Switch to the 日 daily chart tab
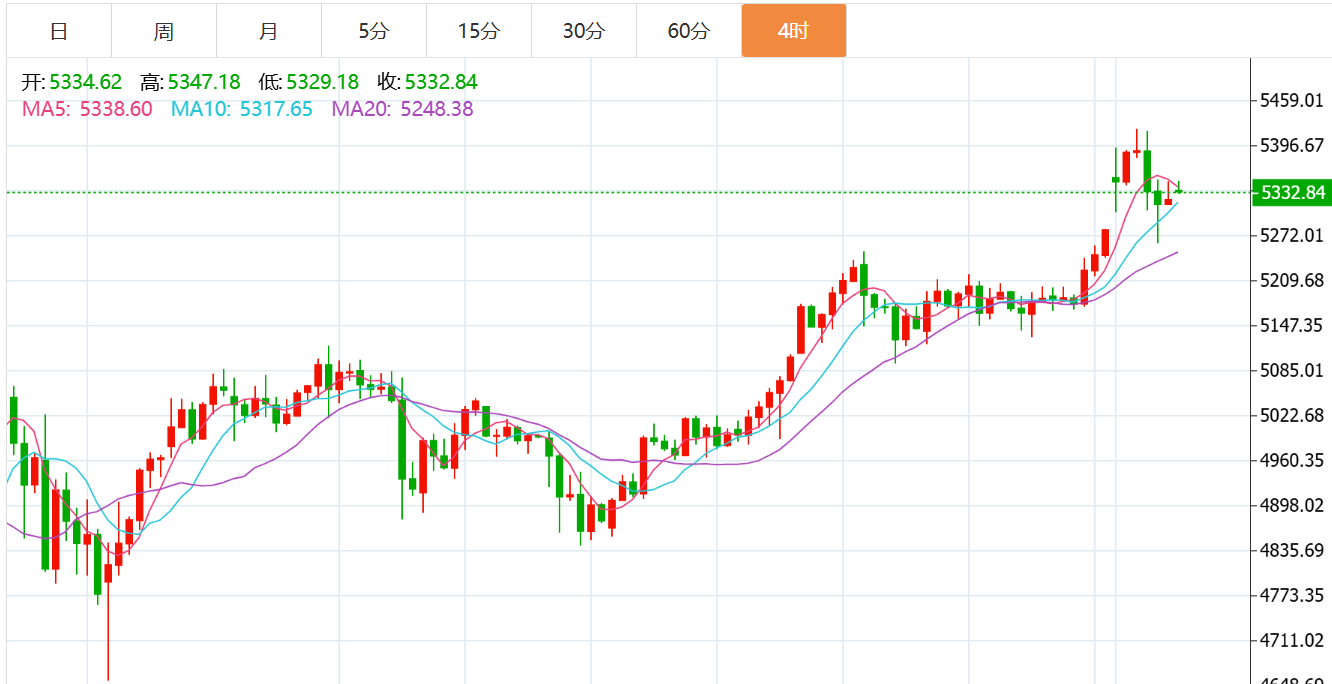This screenshot has height=684, width=1332. click(59, 31)
